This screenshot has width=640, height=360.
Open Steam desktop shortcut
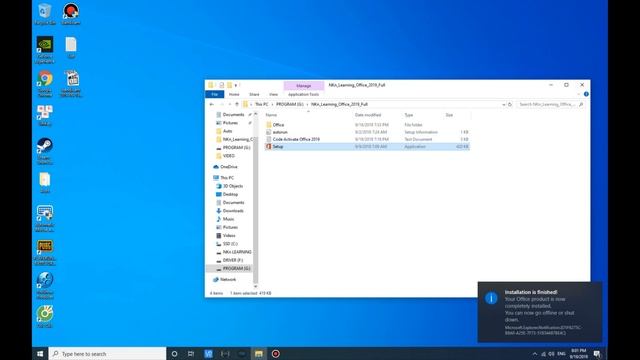point(44,151)
